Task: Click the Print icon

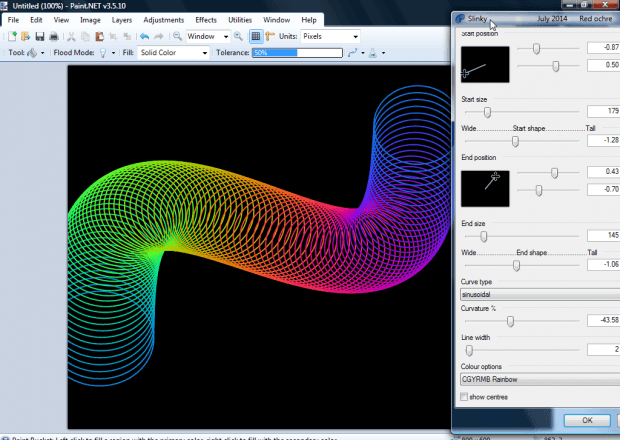Action: 54,36
